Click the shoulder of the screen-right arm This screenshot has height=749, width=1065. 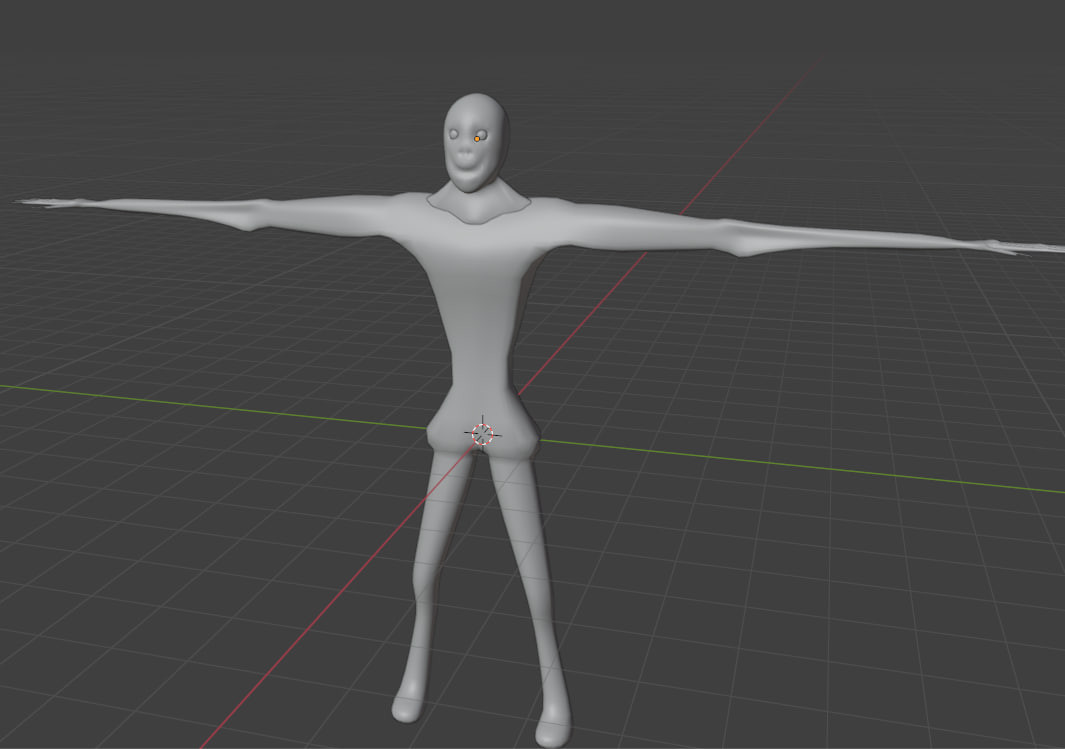[570, 222]
